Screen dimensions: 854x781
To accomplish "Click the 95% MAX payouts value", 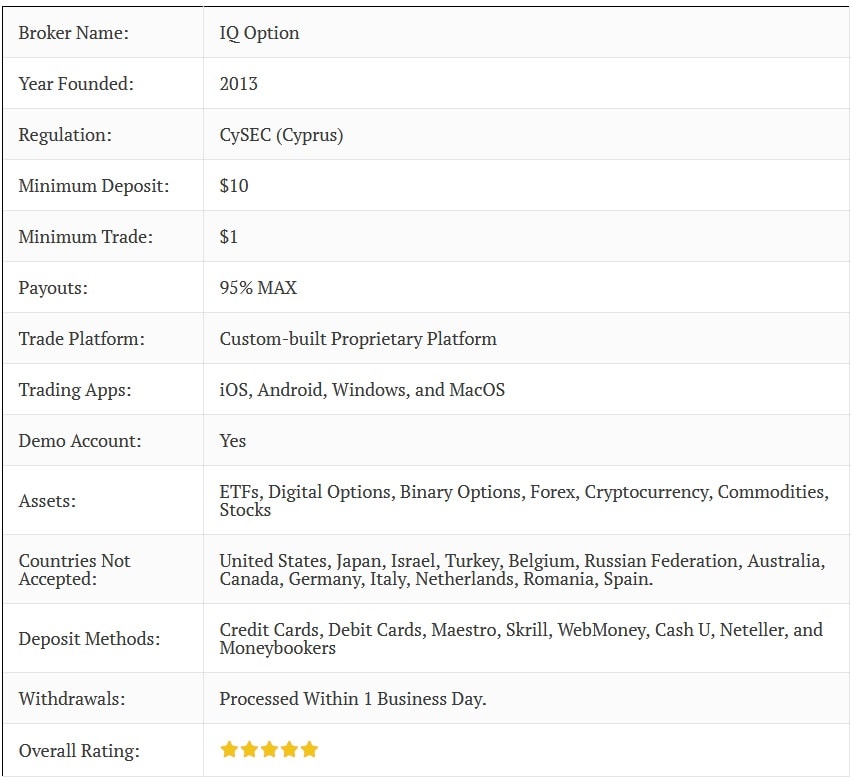I will [x=258, y=288].
